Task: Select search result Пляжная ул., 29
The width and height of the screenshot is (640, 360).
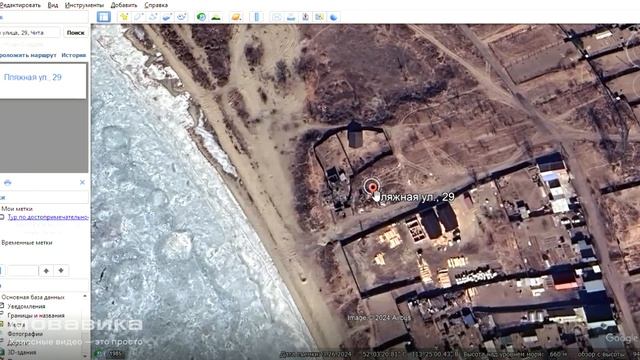Action: [x=33, y=77]
